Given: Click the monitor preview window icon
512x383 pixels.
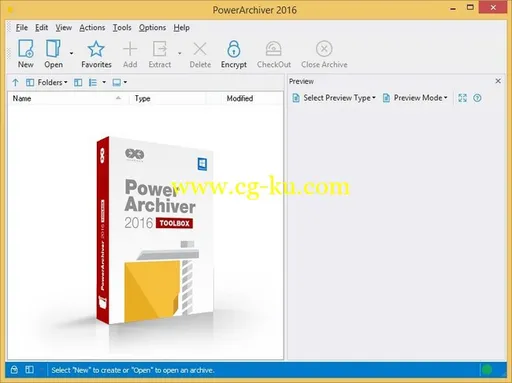Looking at the screenshot, I should [117, 82].
